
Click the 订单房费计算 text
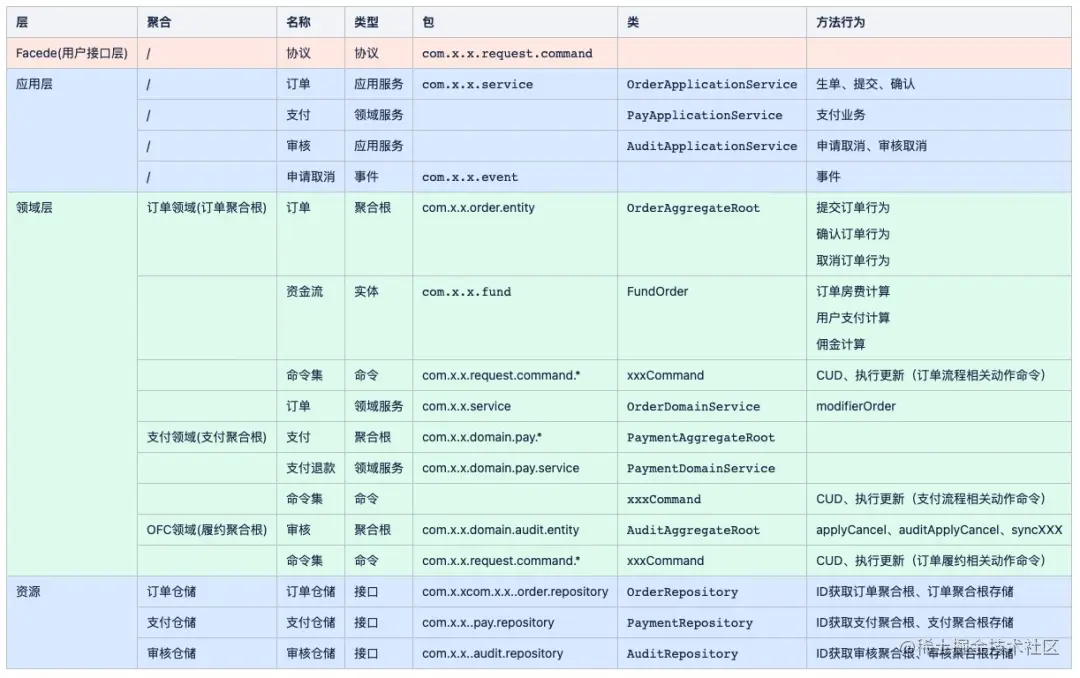point(853,291)
